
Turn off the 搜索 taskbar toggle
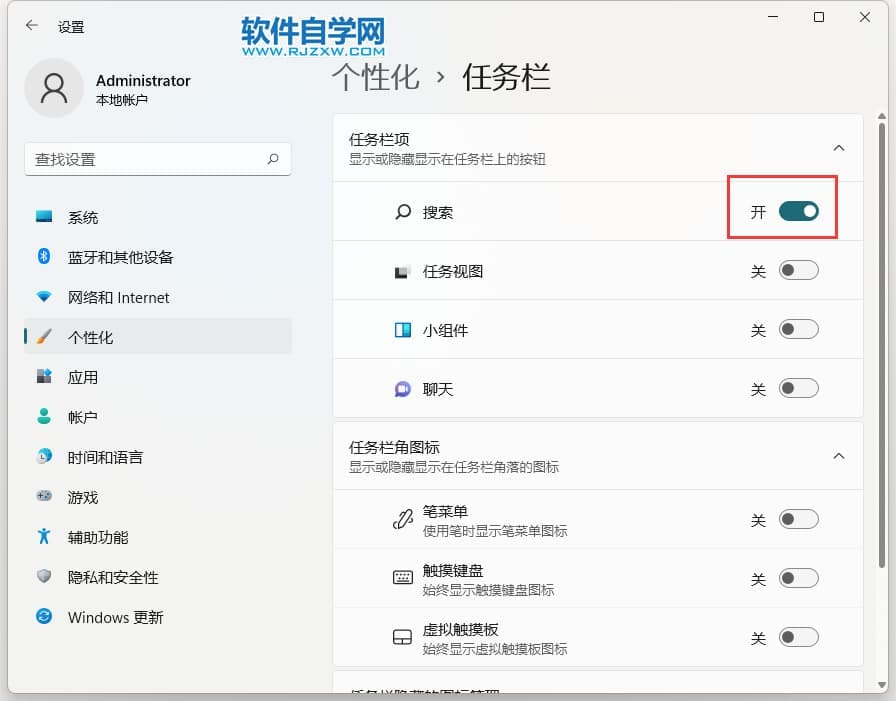(x=798, y=211)
